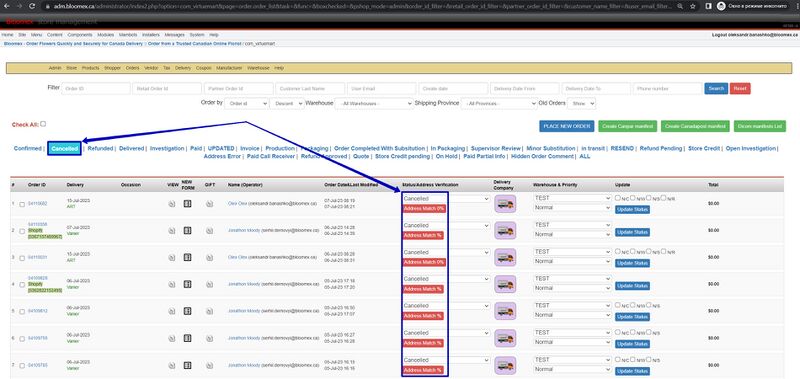Tick the N/R checkbox in row 3

(664, 251)
